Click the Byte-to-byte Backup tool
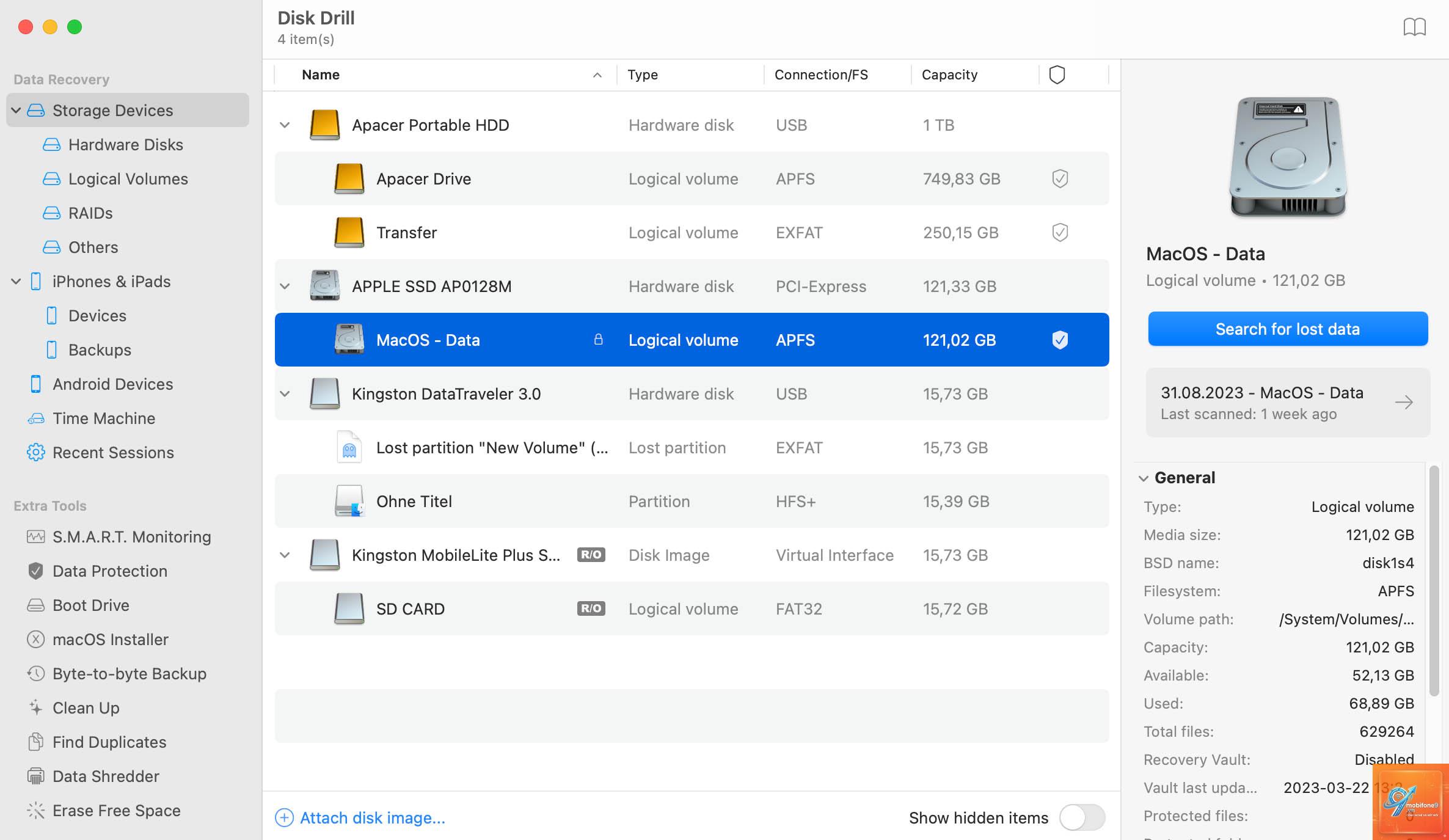1449x840 pixels. pos(117,674)
